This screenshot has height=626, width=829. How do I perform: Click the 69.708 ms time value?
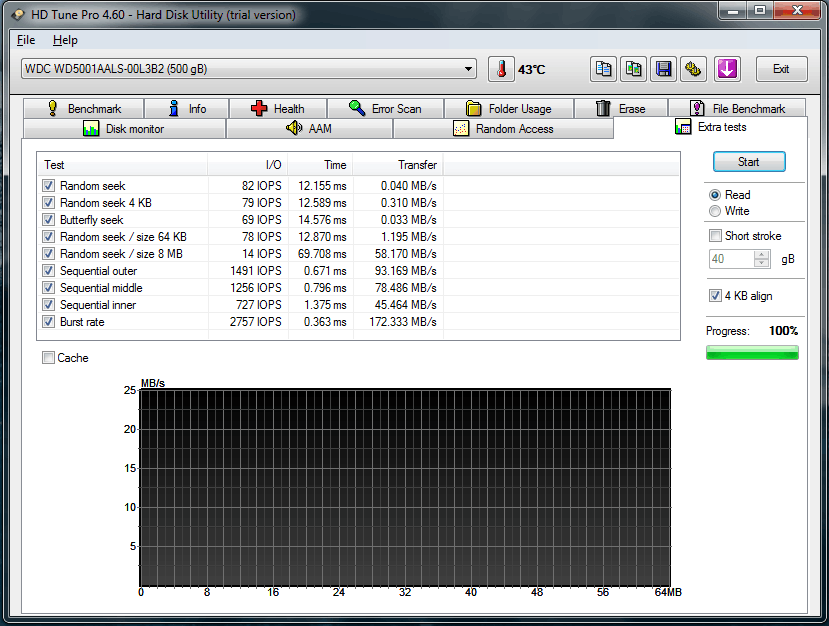322,254
